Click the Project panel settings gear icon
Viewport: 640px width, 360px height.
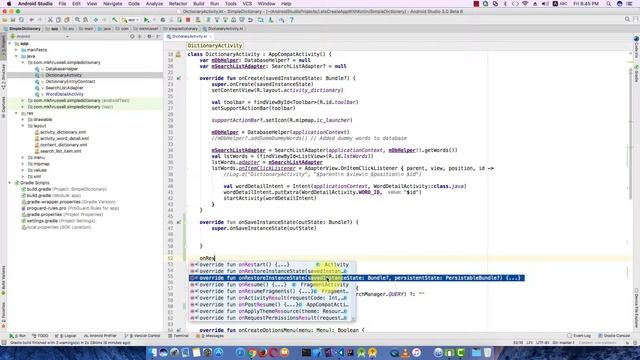149,36
